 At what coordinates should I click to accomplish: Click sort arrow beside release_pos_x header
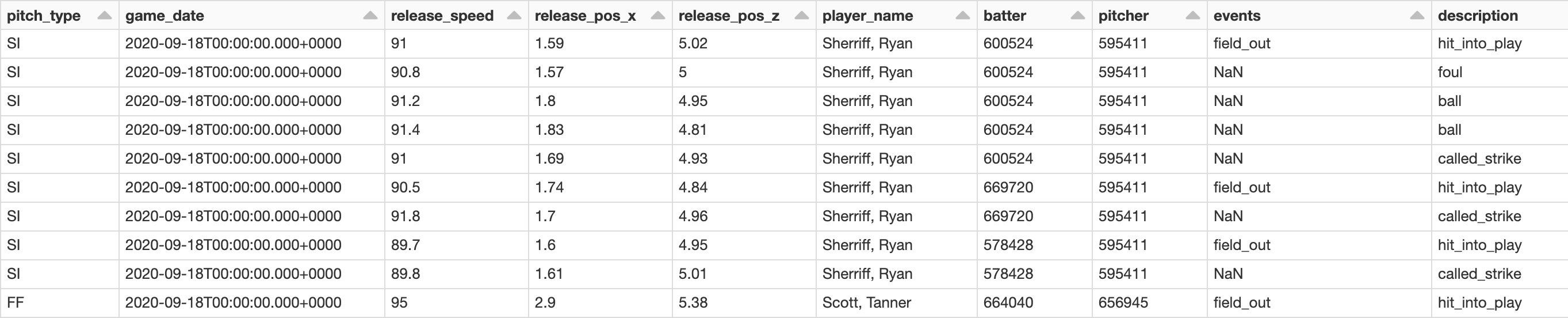pyautogui.click(x=657, y=16)
